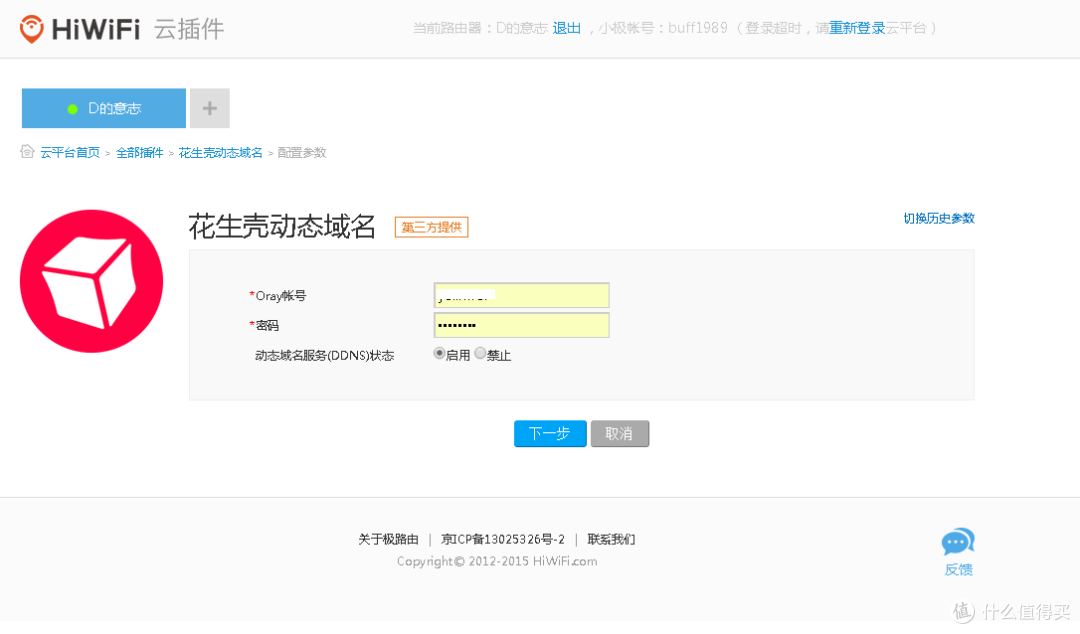Viewport: 1080px width, 634px height.
Task: Click the 重新登录 link
Action: tap(857, 28)
